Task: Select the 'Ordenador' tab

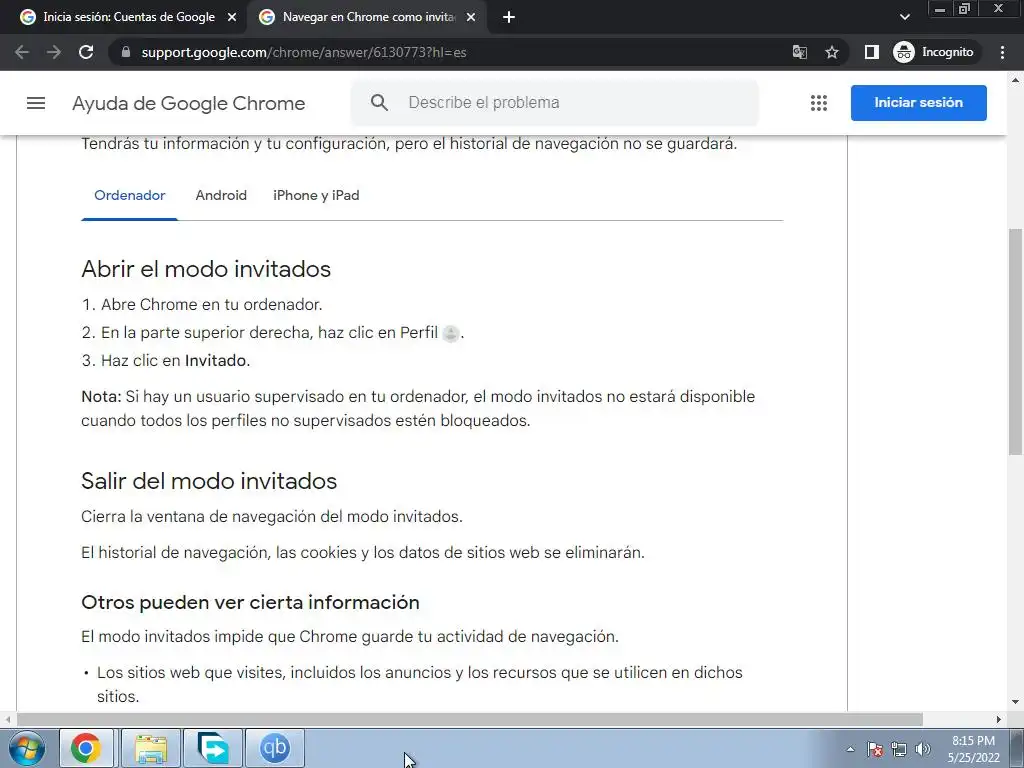Action: tap(129, 195)
